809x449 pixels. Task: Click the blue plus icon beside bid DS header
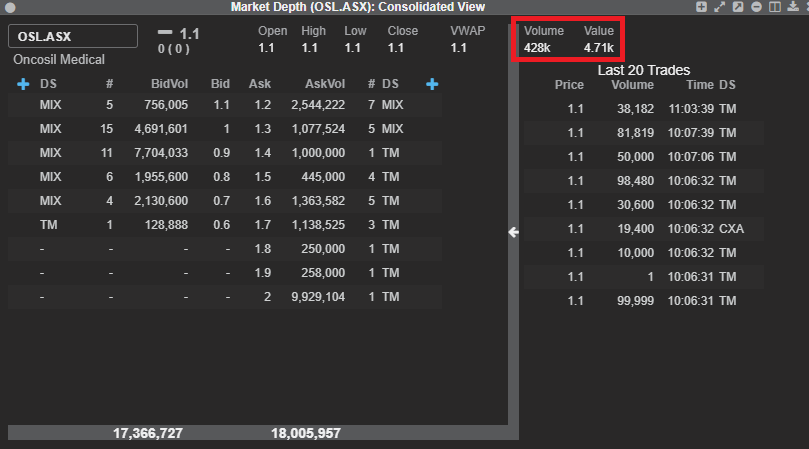(23, 84)
